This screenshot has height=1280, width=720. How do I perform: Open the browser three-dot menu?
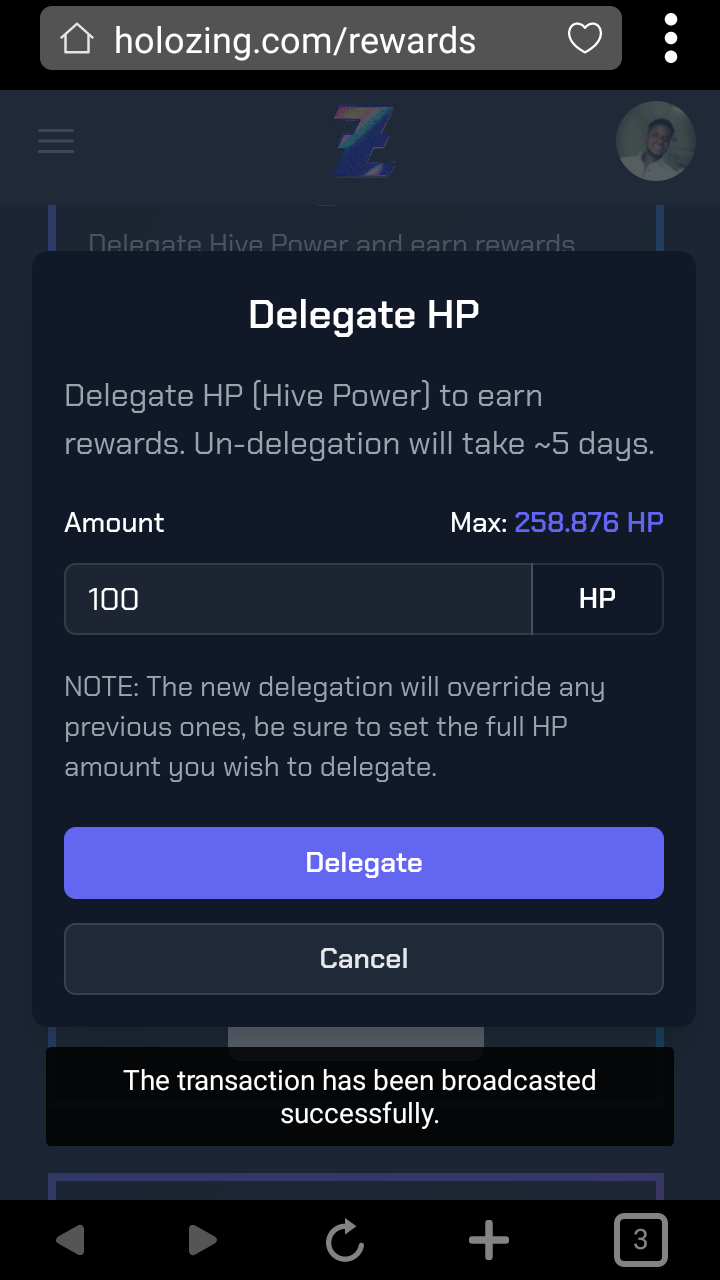tap(670, 39)
